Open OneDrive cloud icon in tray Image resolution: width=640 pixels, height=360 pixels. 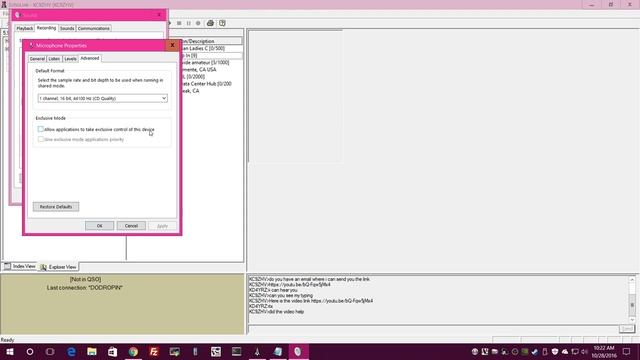(x=565, y=351)
